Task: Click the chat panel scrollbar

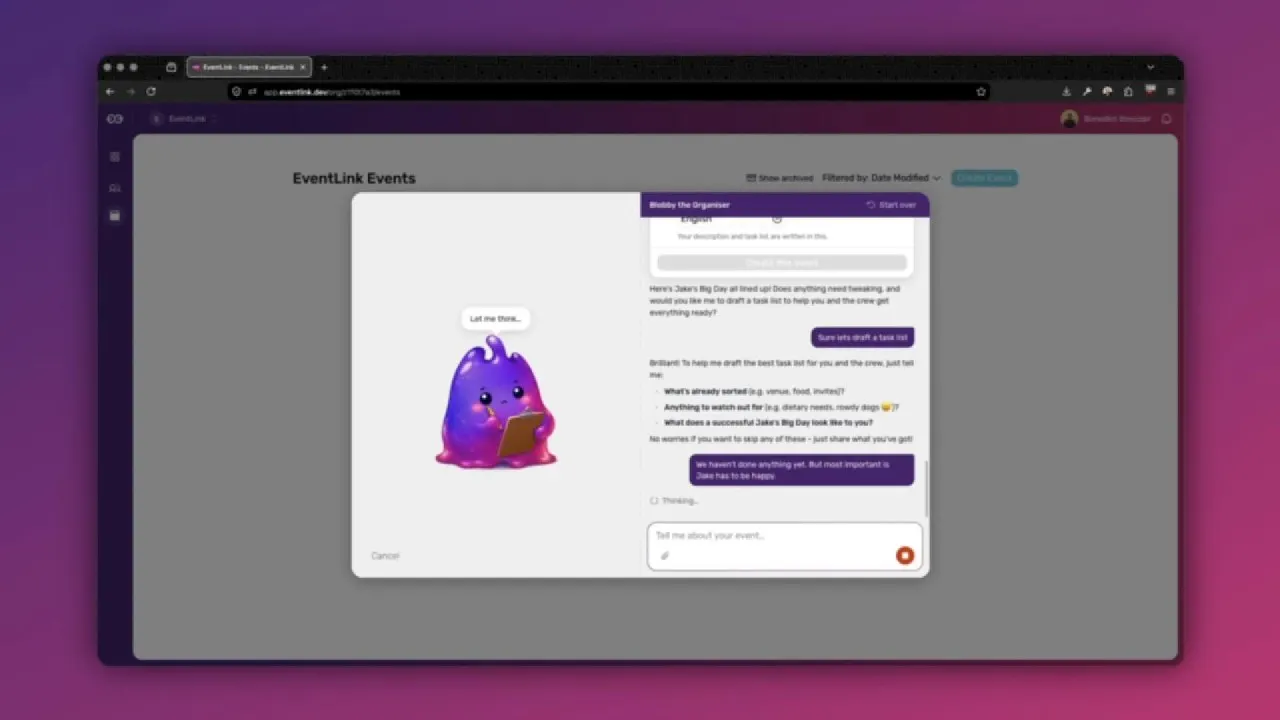Action: click(x=926, y=488)
